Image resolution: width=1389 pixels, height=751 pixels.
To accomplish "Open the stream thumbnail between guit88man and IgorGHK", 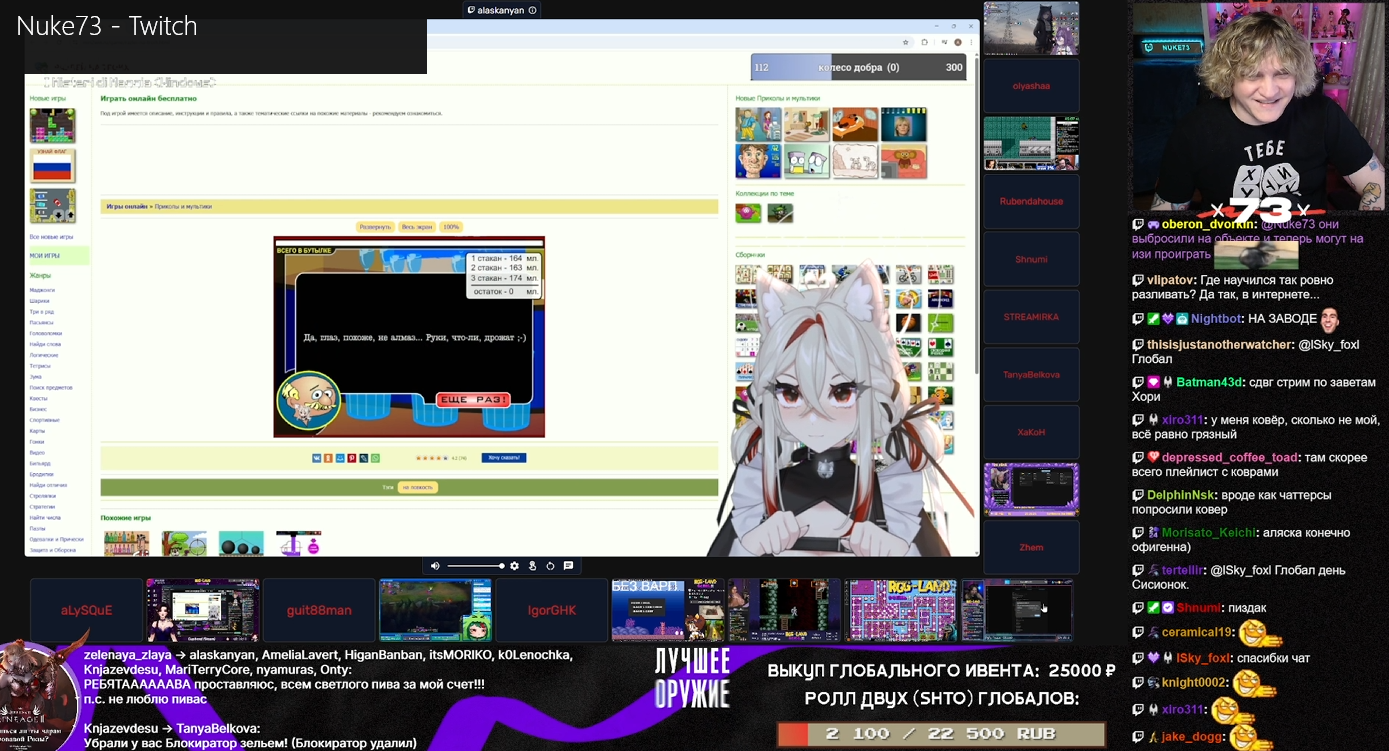I will 436,610.
